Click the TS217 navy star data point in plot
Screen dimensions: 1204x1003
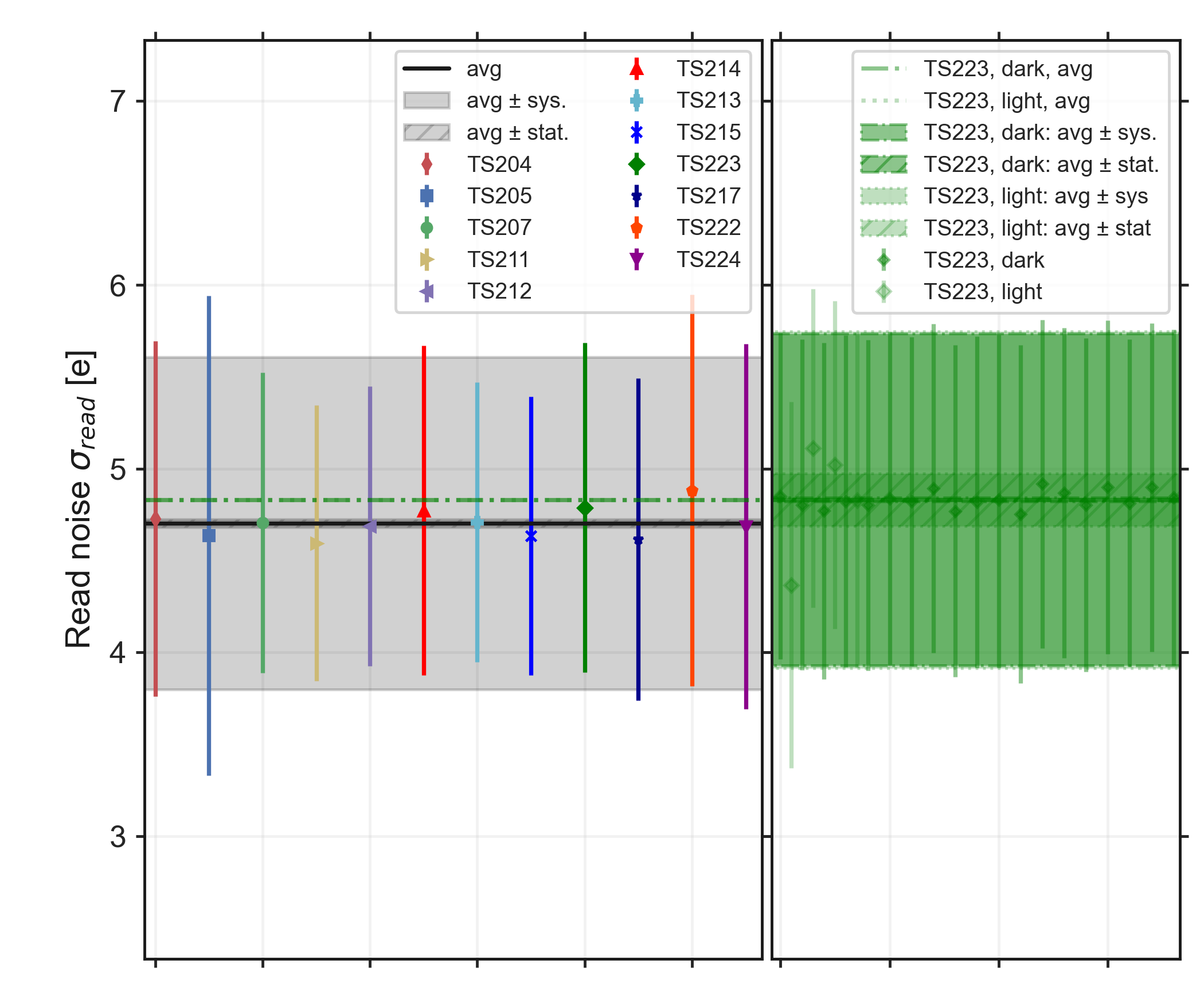pyautogui.click(x=638, y=540)
